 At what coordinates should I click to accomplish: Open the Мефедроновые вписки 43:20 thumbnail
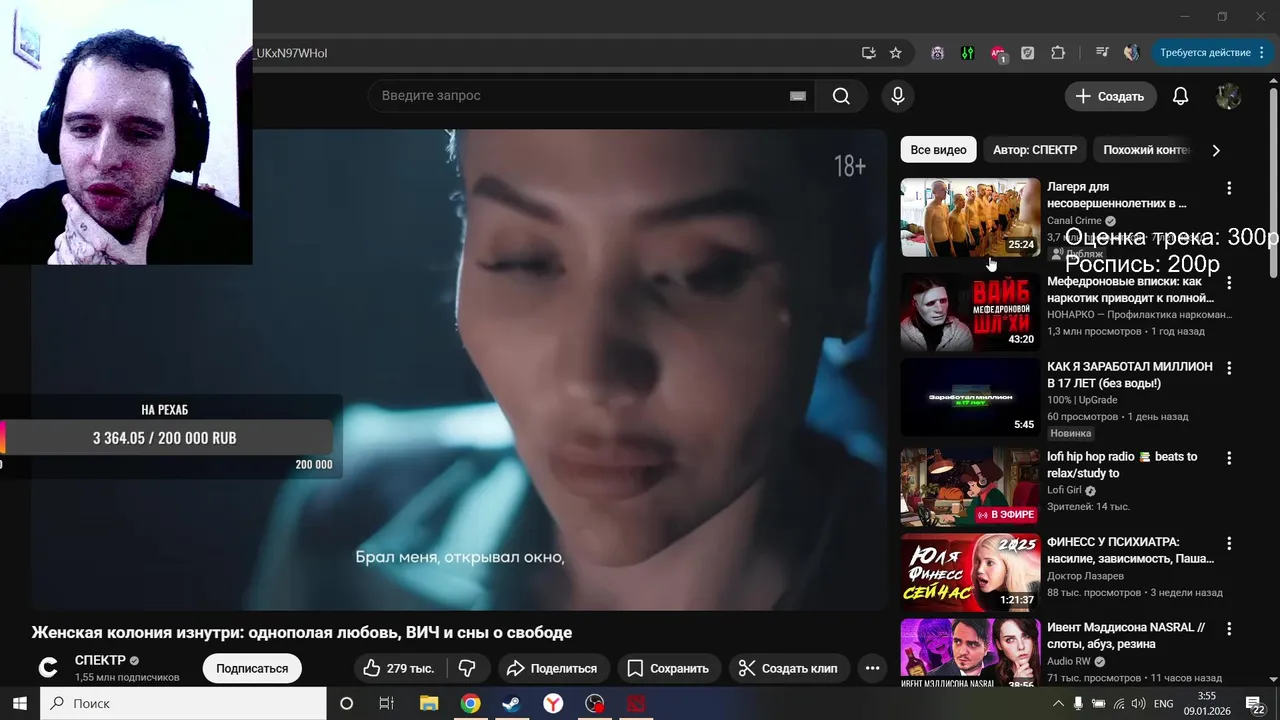click(x=970, y=312)
